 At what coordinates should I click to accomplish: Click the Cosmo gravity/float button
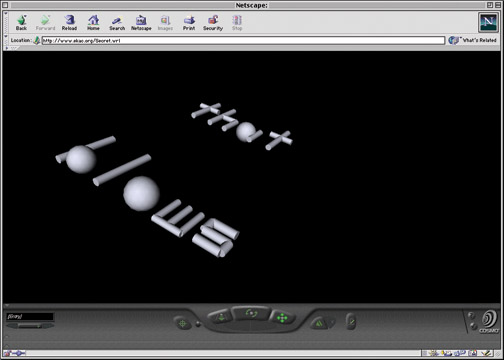pyautogui.click(x=319, y=323)
